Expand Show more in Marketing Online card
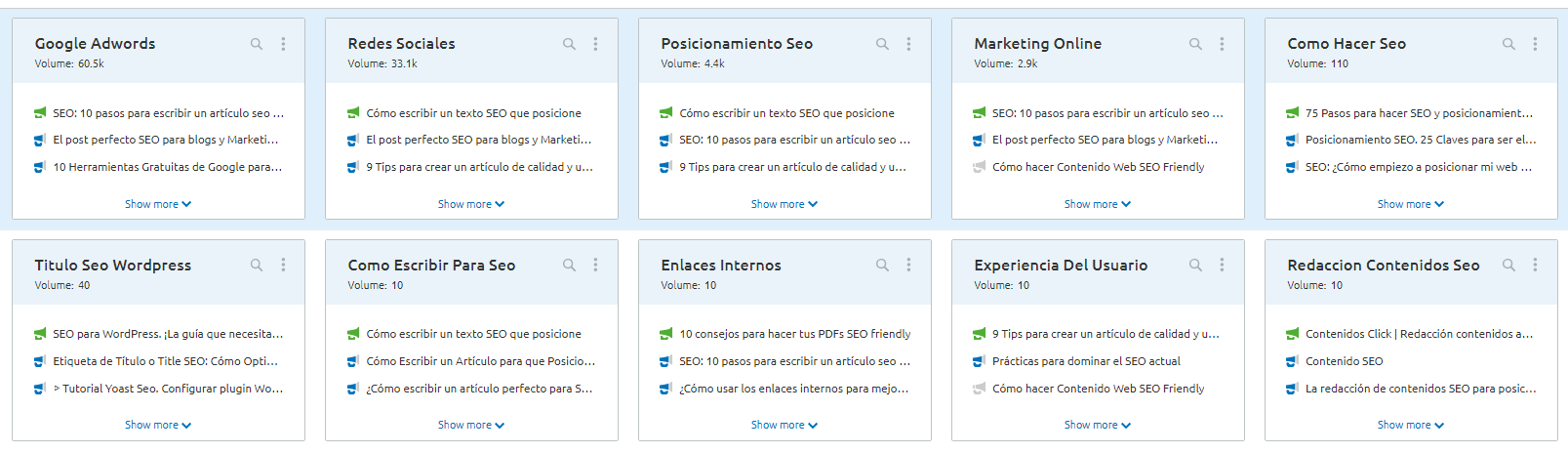Screen dimensions: 1568x453 coord(1098,205)
